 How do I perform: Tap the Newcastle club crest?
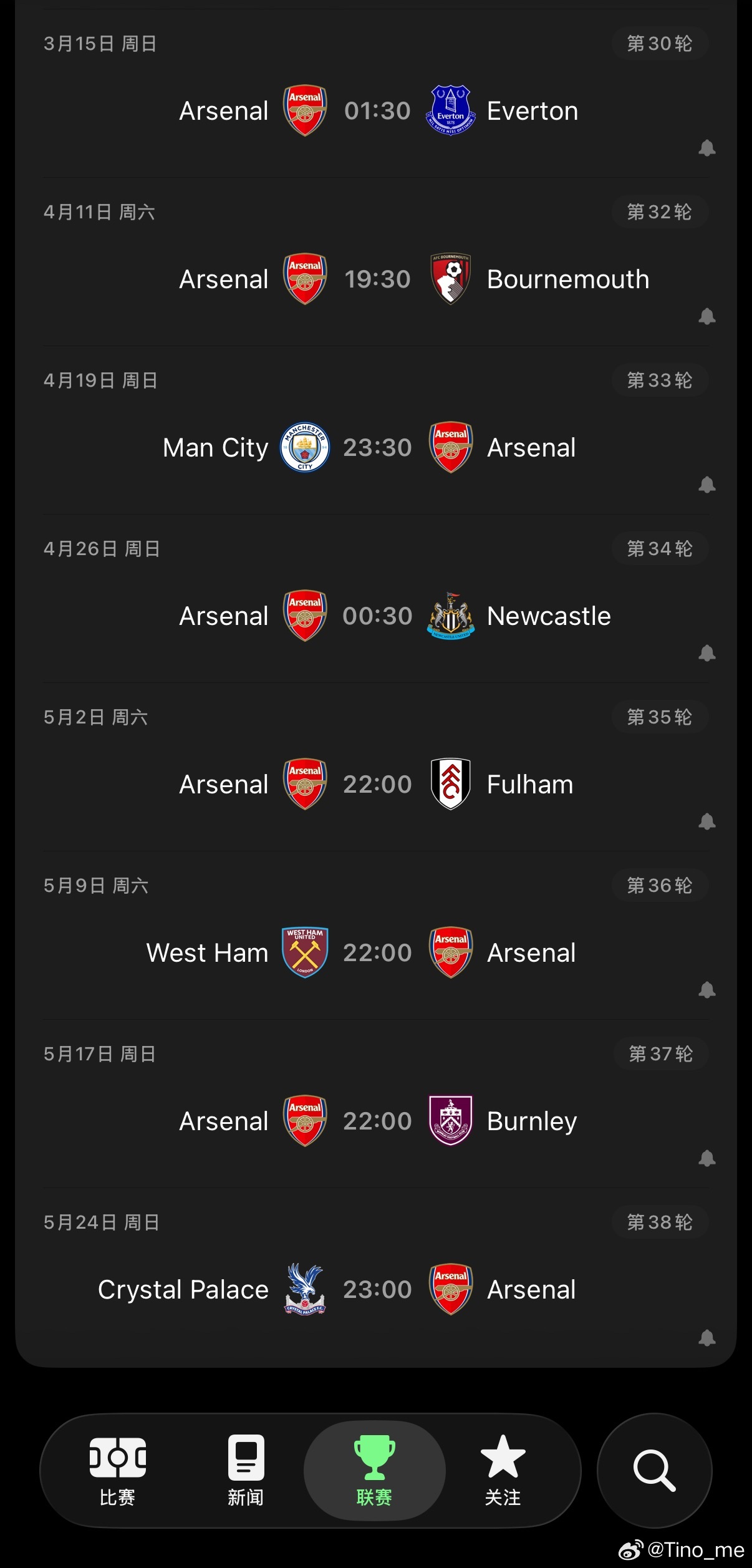(450, 616)
